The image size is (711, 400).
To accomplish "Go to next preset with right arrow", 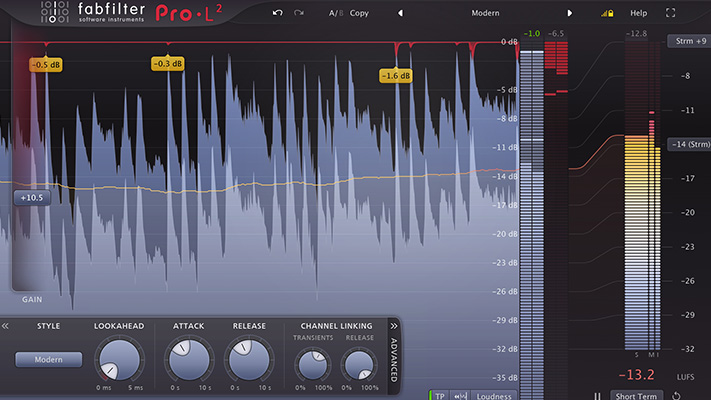I will pos(570,14).
